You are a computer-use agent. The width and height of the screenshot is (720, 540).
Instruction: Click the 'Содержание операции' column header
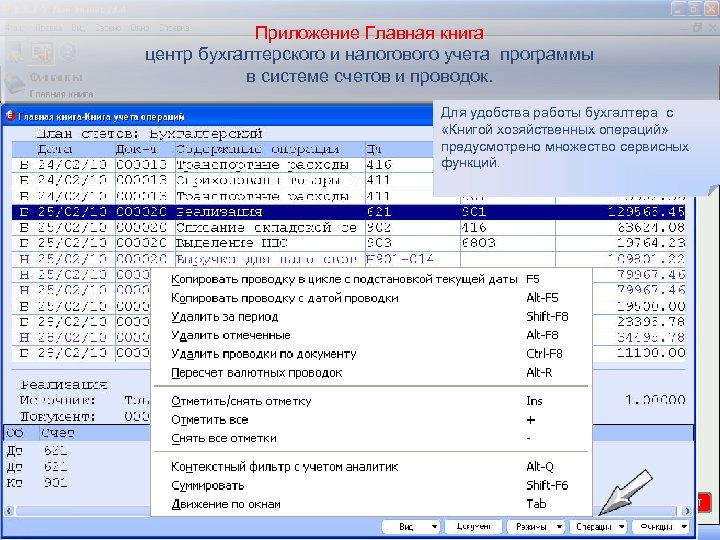tap(258, 149)
